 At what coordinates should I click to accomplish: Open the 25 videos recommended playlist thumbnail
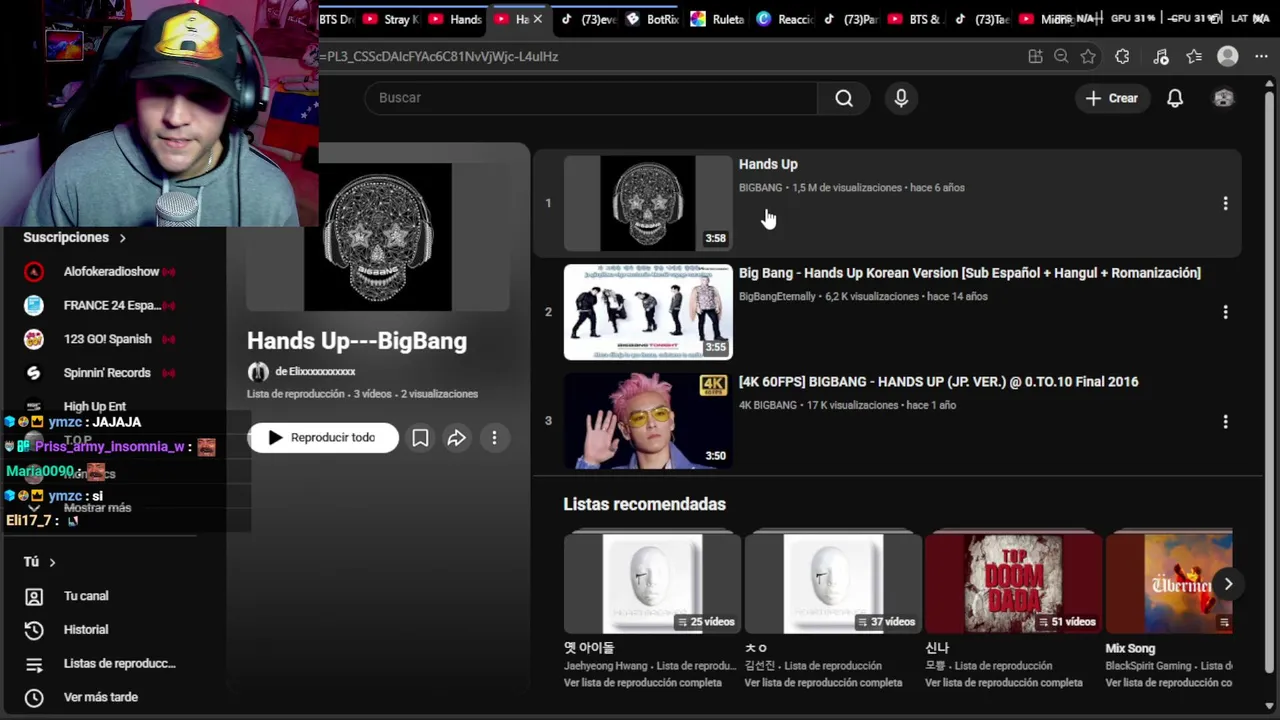[x=652, y=583]
